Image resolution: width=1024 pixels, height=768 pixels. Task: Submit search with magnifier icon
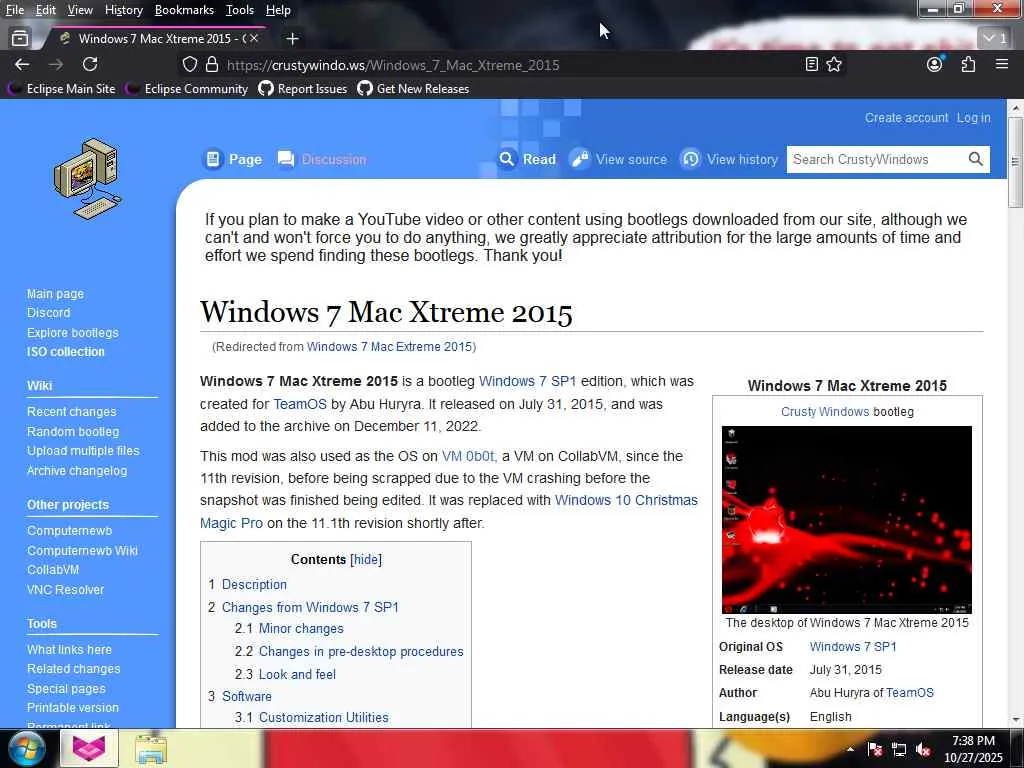tap(976, 159)
